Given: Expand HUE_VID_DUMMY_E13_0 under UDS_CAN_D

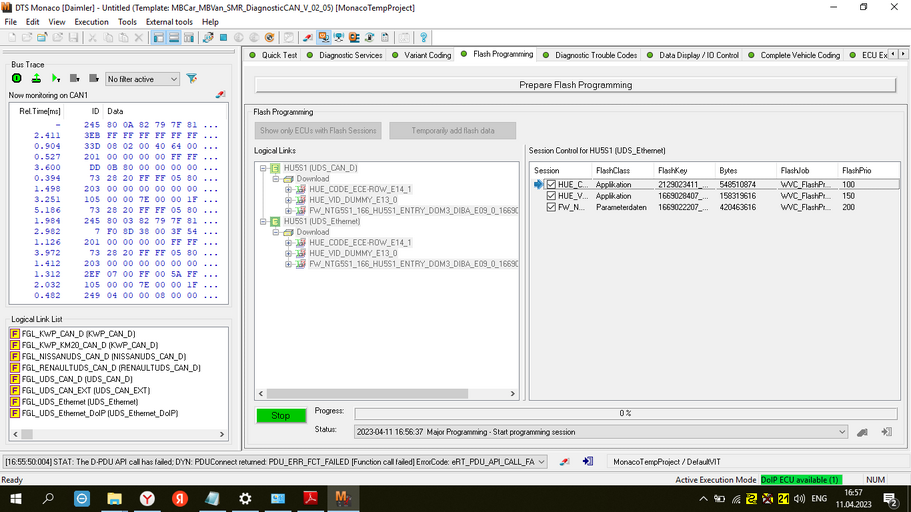Looking at the screenshot, I should [x=289, y=200].
